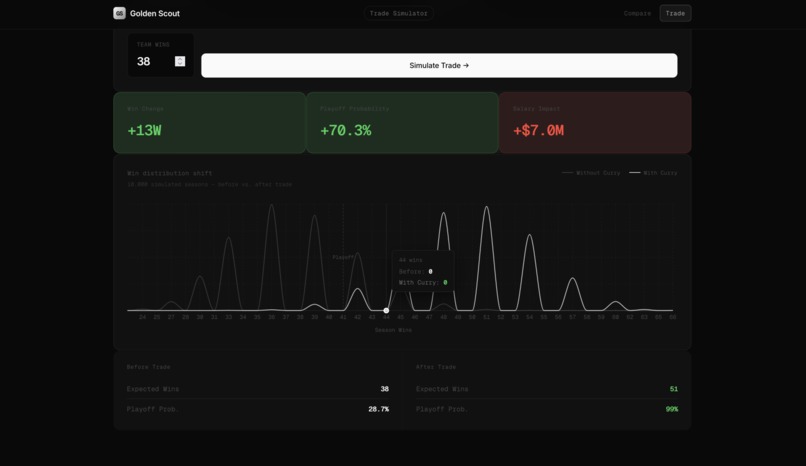Click the After Trade playoff prob 99%

672,409
